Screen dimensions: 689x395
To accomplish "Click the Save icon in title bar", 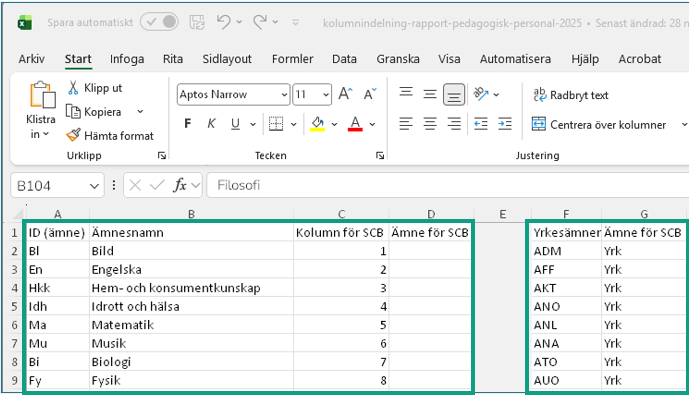I will point(197,22).
